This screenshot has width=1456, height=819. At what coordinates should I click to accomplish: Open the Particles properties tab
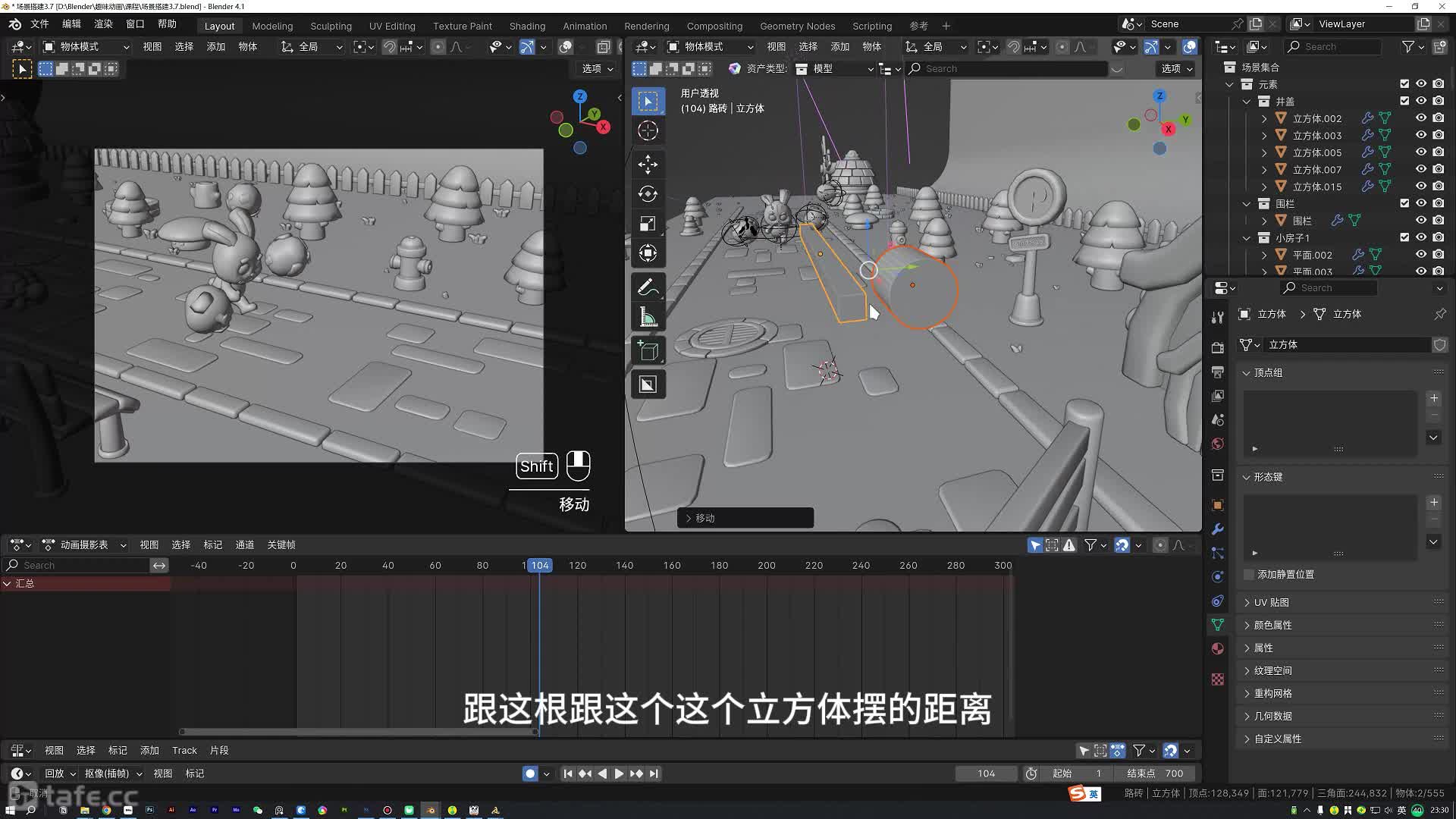click(x=1217, y=553)
